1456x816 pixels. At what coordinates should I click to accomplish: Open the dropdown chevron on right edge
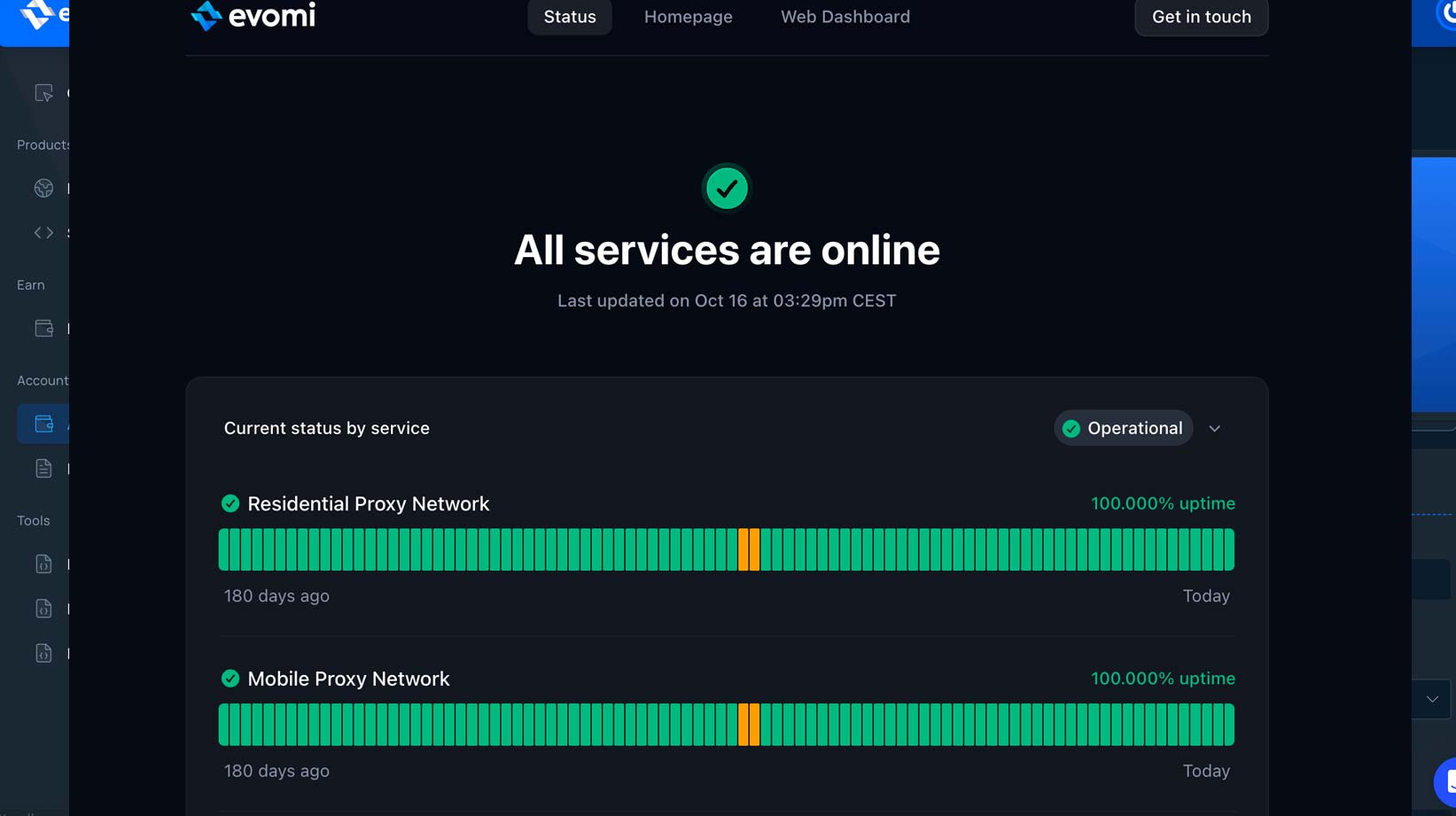point(1432,699)
